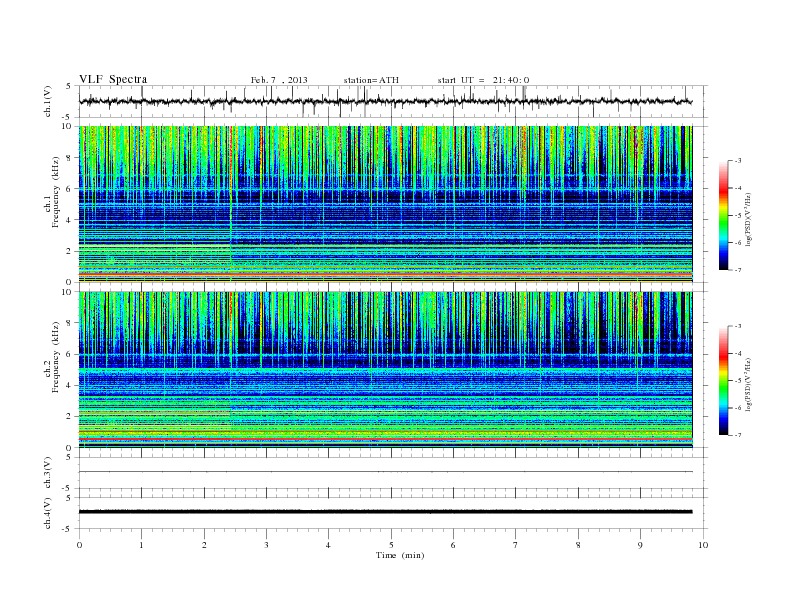Screen dimensions: 792x612
Task: Click the "start UT = 21:40:0" label
Action: pos(483,80)
